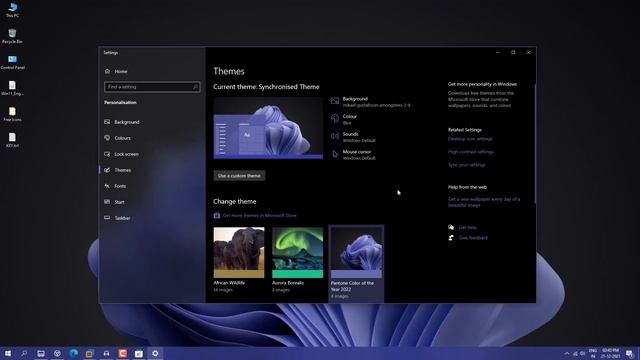
Task: Open theme Mouse cursor option
Action: (353, 155)
